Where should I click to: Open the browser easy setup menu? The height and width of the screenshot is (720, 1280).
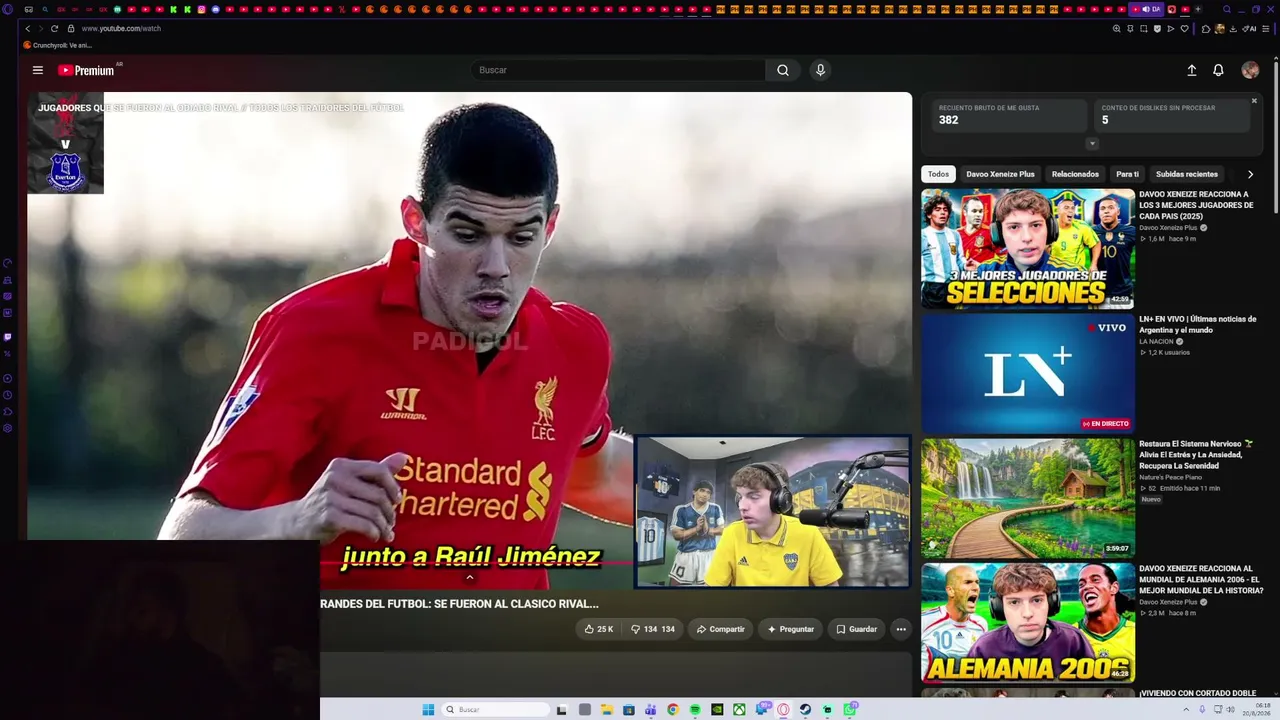[x=1267, y=29]
